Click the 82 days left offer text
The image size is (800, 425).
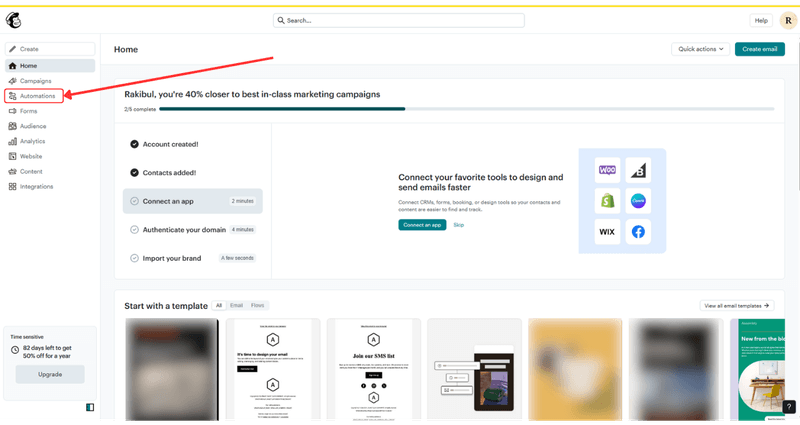pyautogui.click(x=47, y=352)
